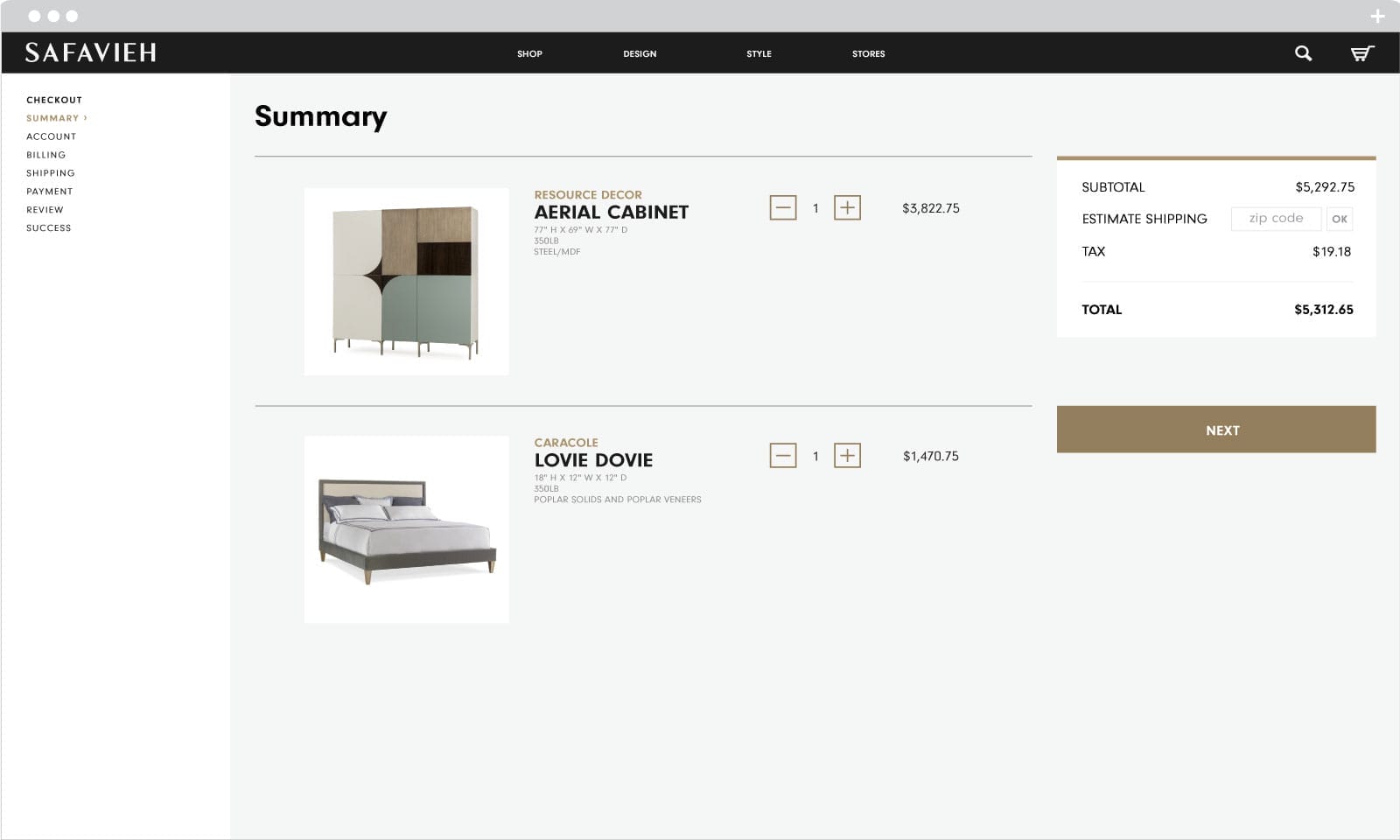Click the Safavieh logo
1400x840 pixels.
tap(90, 52)
